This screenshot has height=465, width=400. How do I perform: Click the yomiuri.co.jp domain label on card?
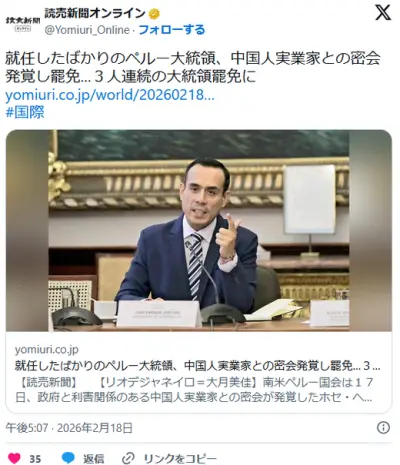click(x=46, y=349)
